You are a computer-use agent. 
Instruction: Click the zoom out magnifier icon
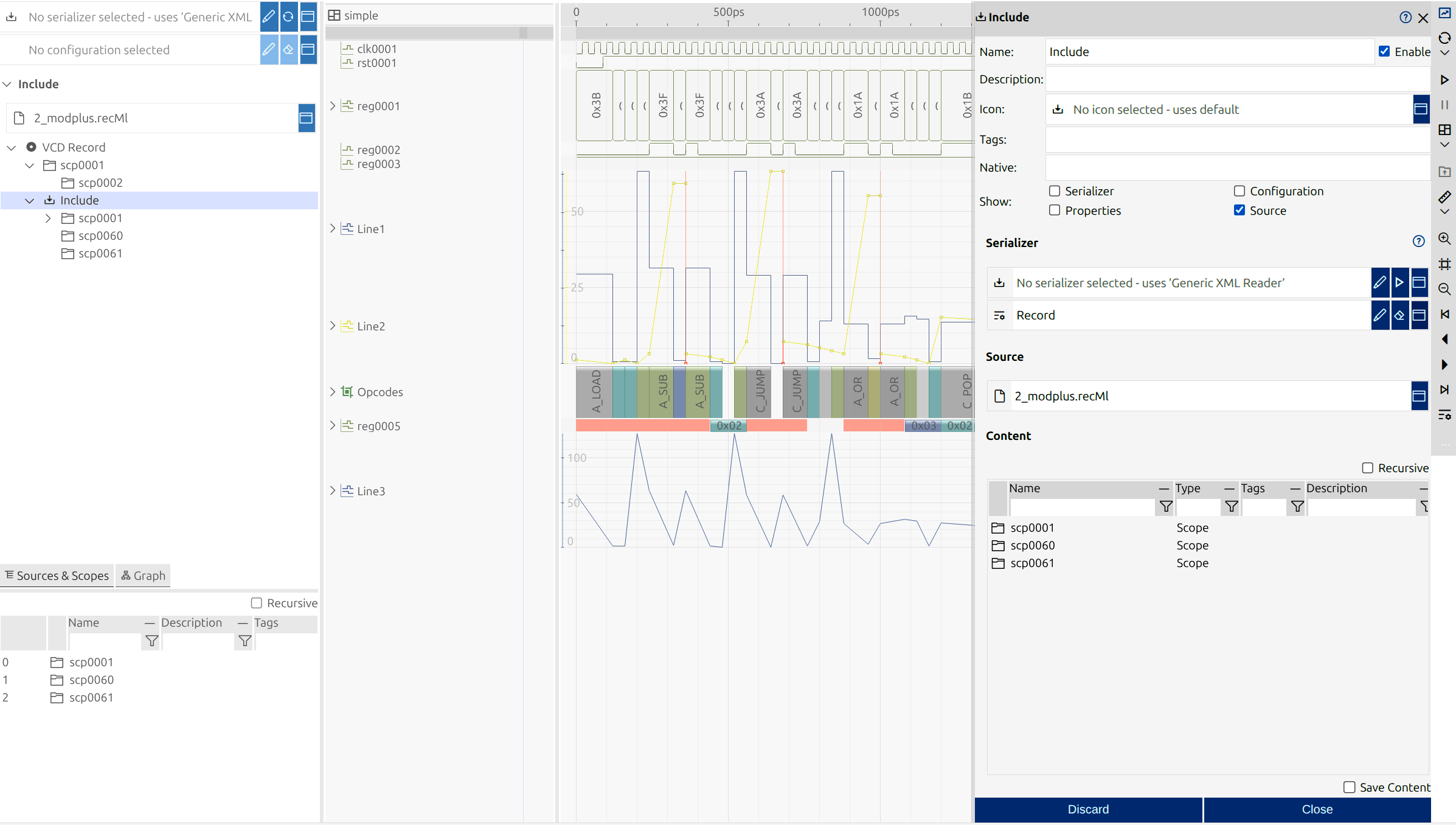1444,289
